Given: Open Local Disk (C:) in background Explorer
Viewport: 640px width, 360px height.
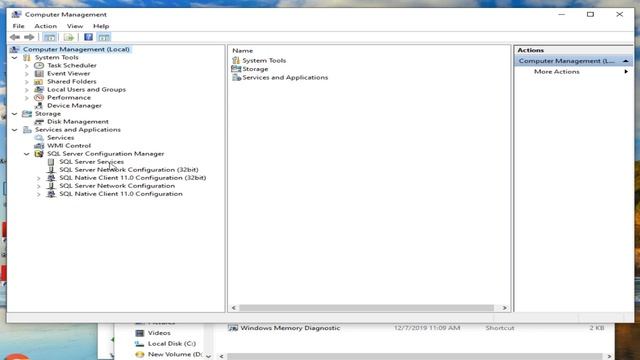Looking at the screenshot, I should coord(171,344).
